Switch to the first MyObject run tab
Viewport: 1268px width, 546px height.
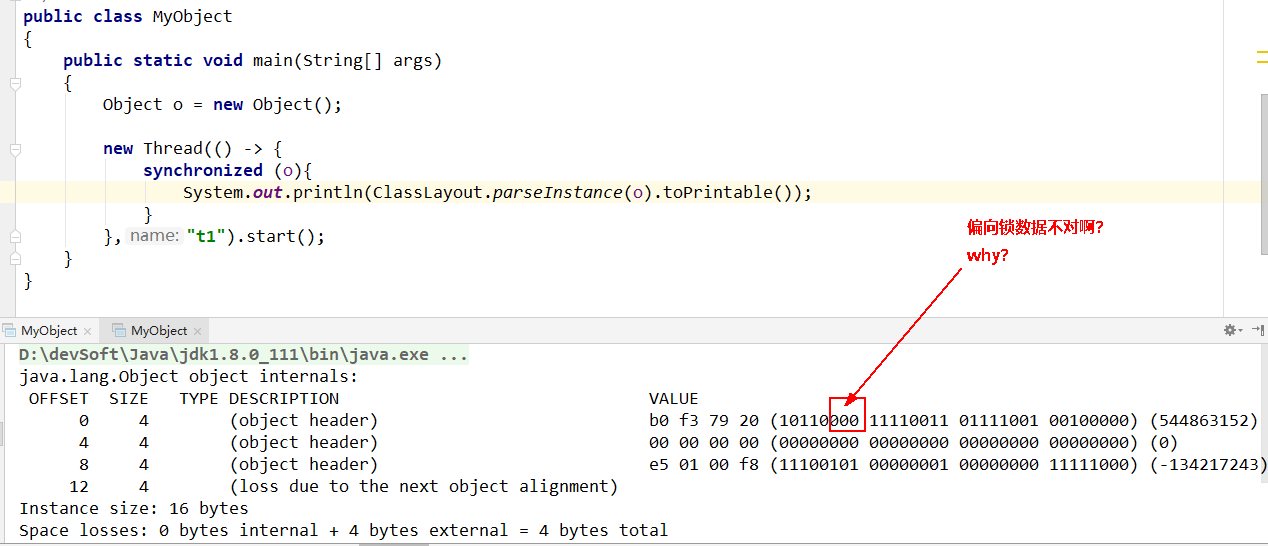click(48, 330)
